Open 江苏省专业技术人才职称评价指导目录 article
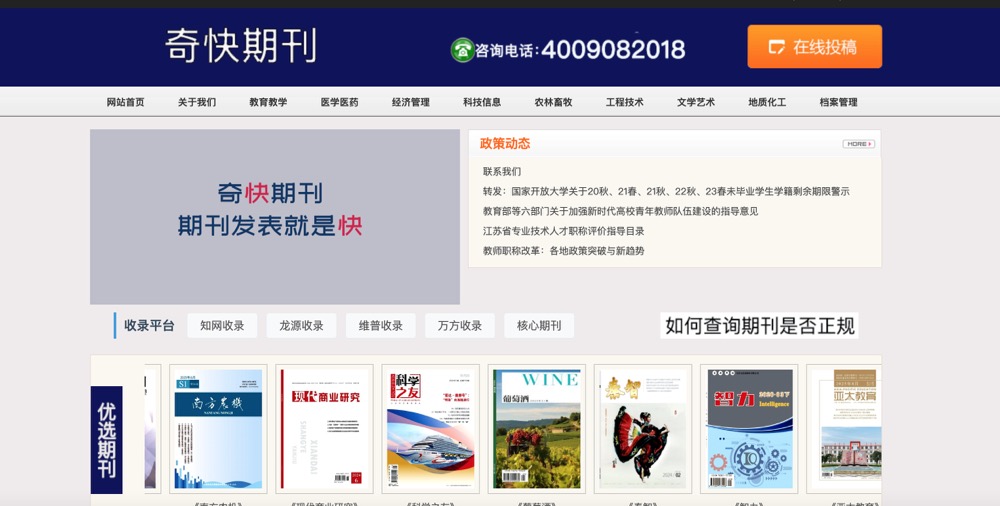This screenshot has height=506, width=1000. click(x=563, y=231)
